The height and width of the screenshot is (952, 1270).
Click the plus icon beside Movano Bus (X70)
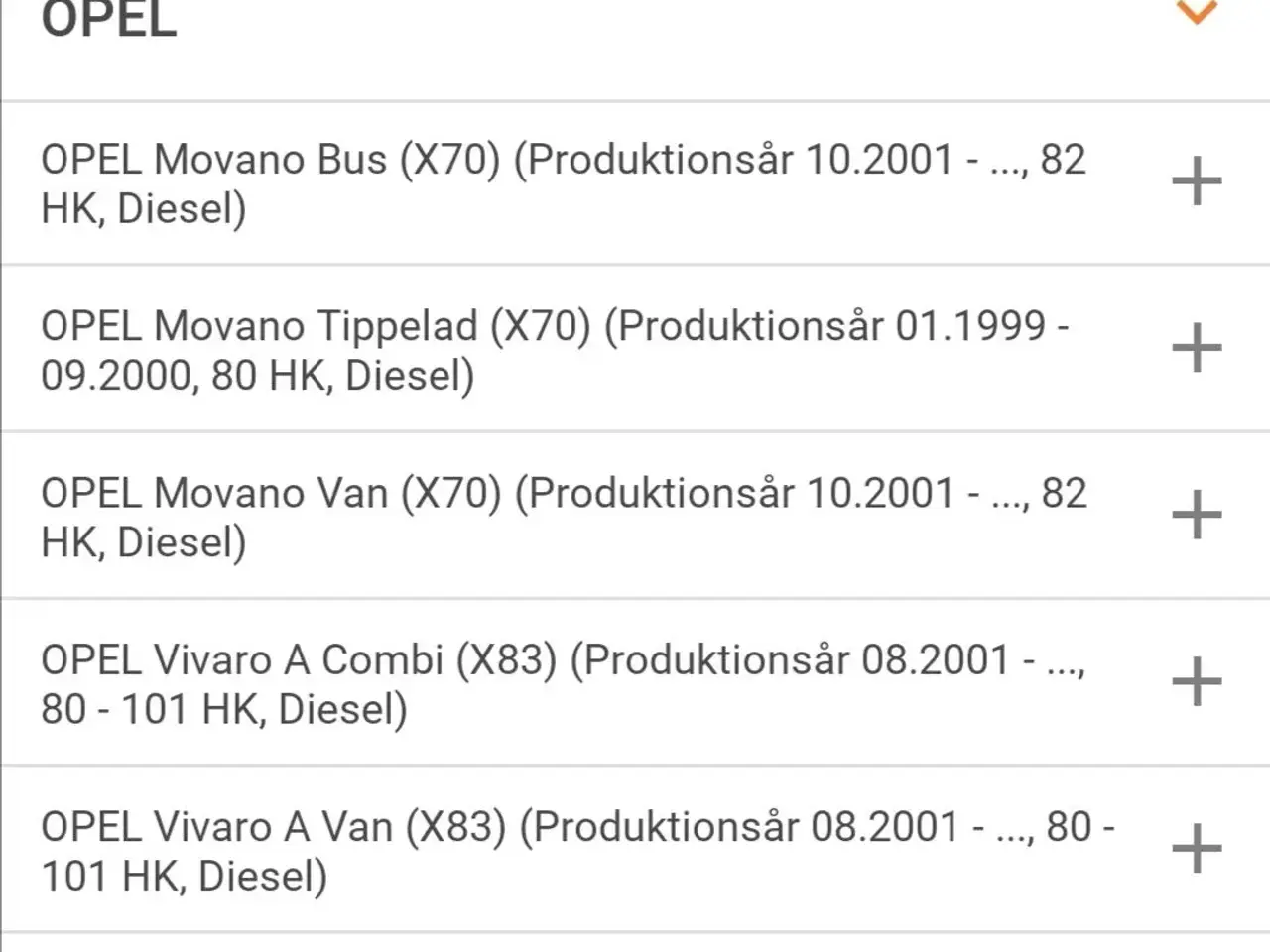click(1197, 181)
